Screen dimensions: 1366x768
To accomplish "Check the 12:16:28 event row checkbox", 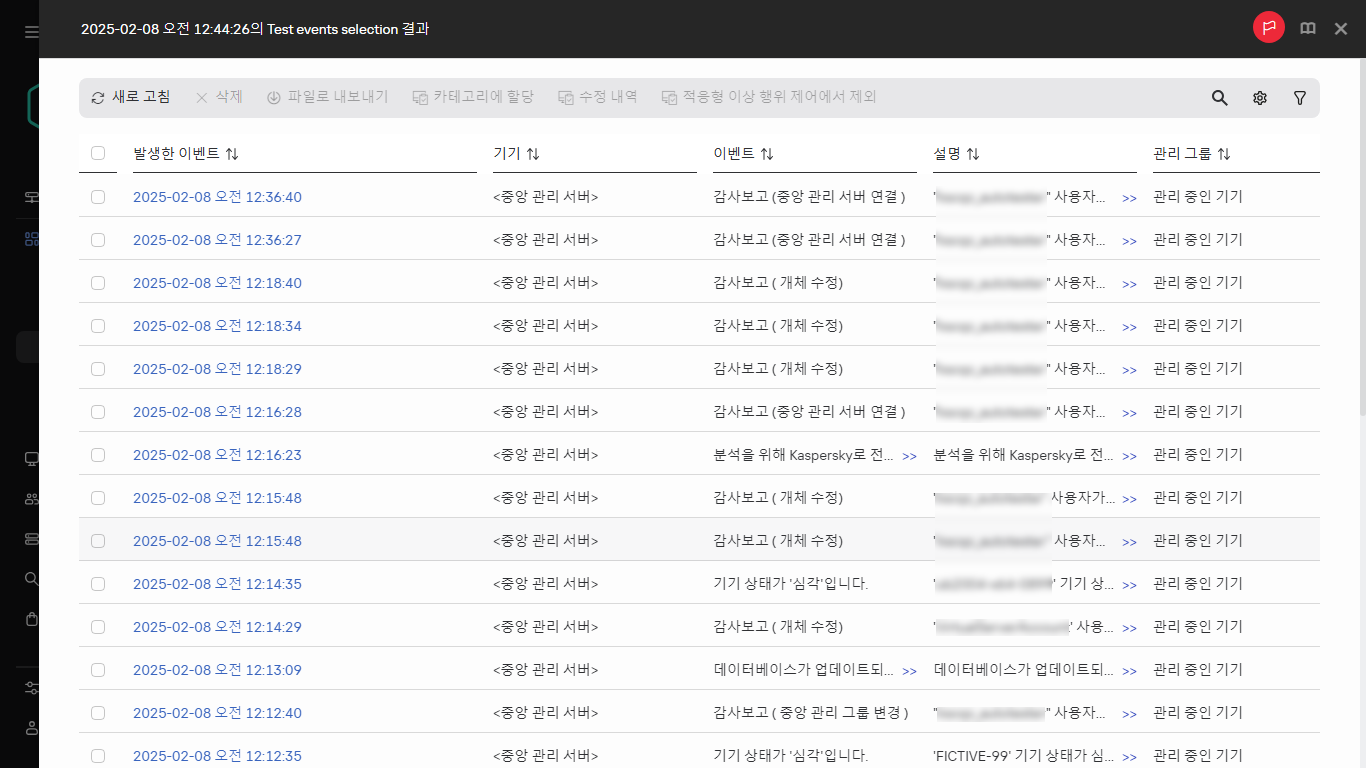I will [x=98, y=412].
